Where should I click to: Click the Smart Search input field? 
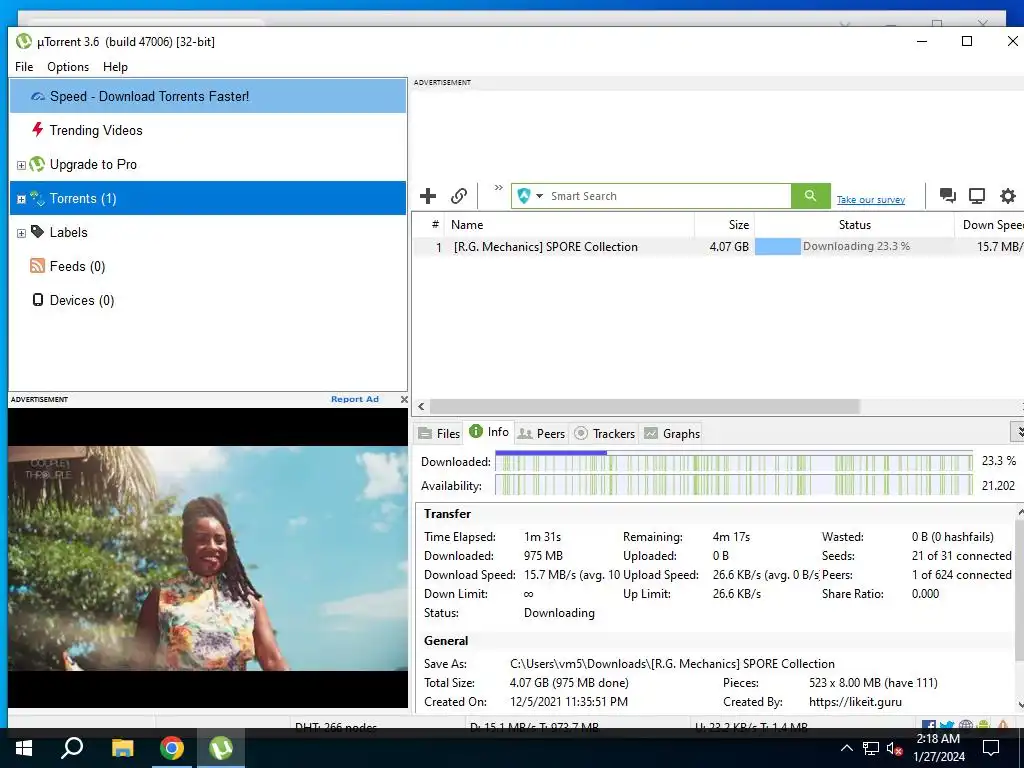[x=668, y=196]
